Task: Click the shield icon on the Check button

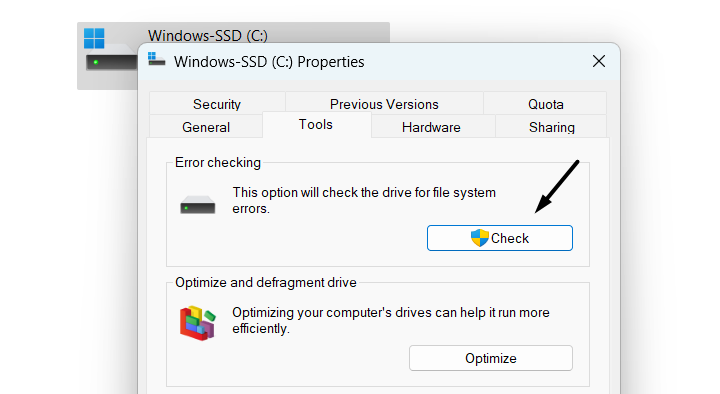Action: [x=479, y=238]
